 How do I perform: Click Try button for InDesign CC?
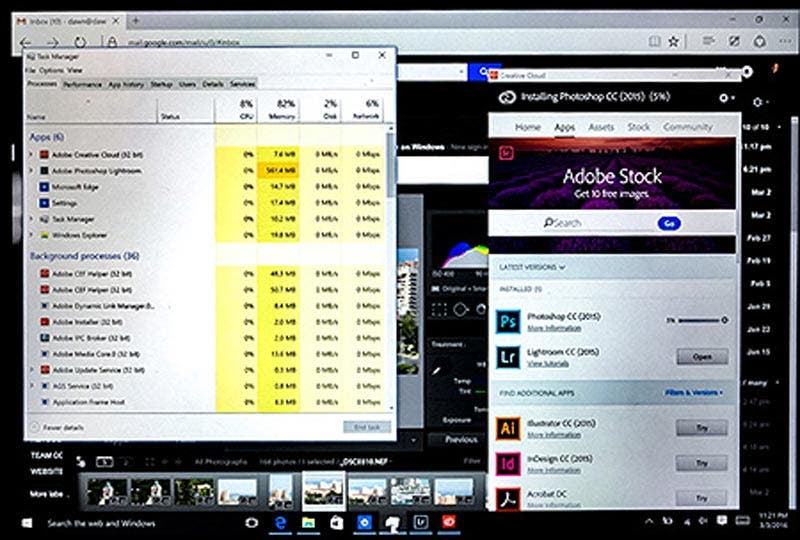[x=702, y=463]
